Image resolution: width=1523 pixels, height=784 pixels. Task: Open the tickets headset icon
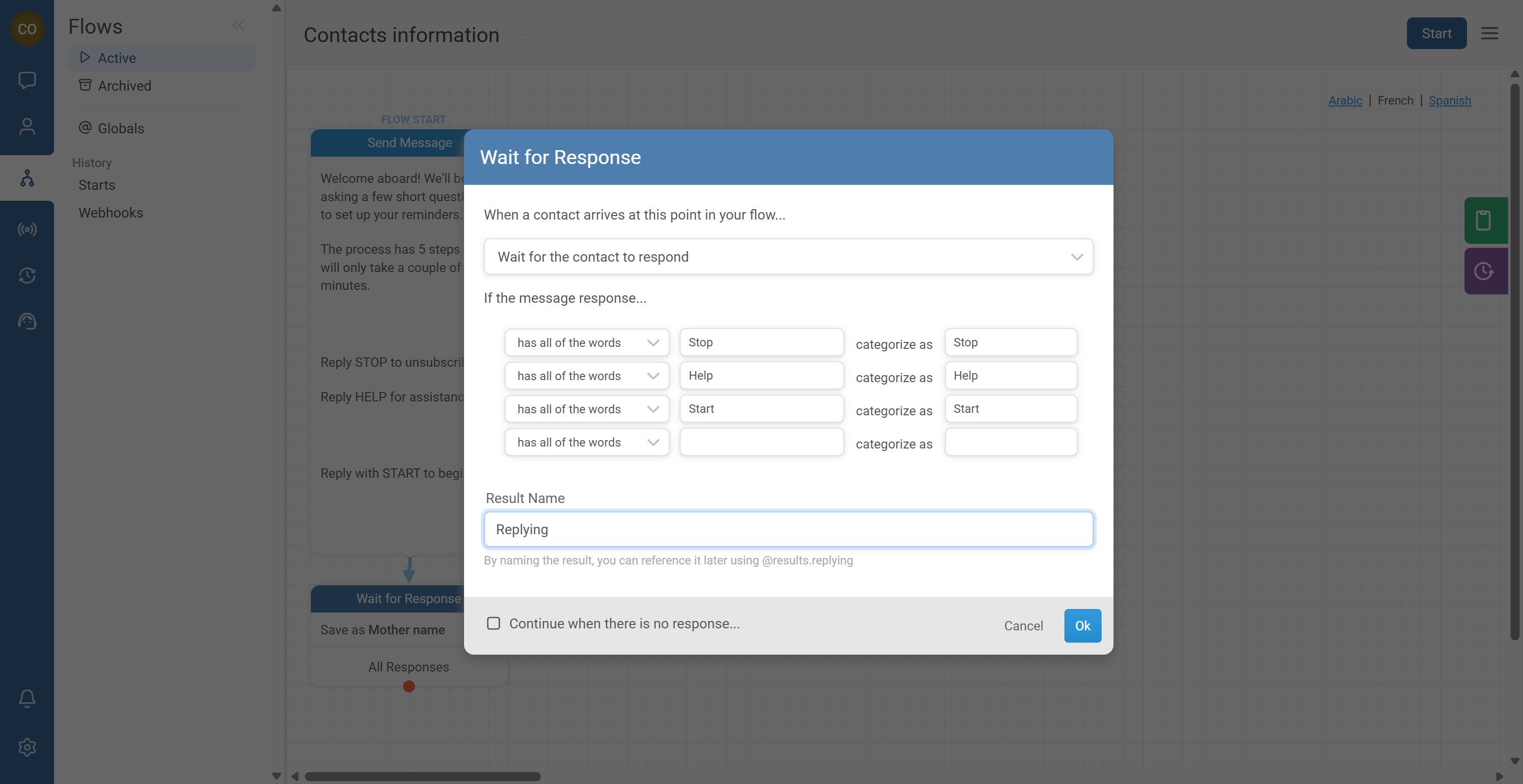[27, 322]
